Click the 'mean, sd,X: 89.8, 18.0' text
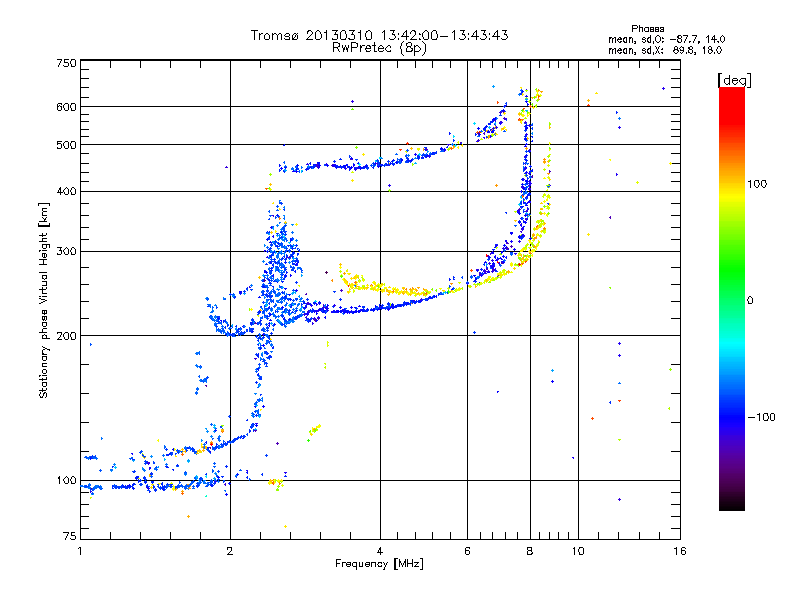This screenshot has height=600, width=800. [x=665, y=50]
